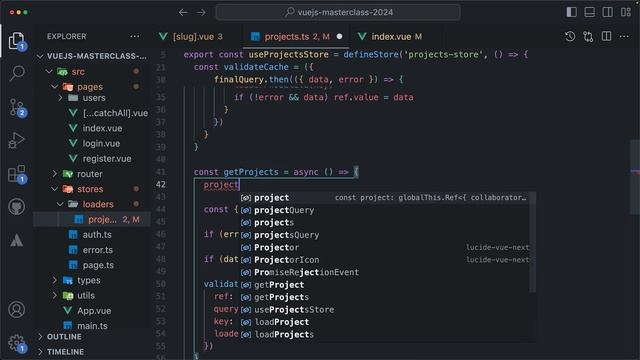Click the suggestion list scrollbar

[533, 242]
